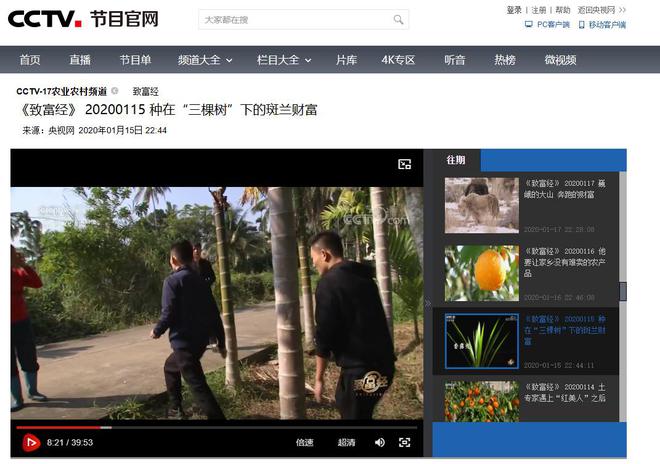Open the 登录 login link
Viewport: 660px width, 464px height.
pyautogui.click(x=514, y=10)
